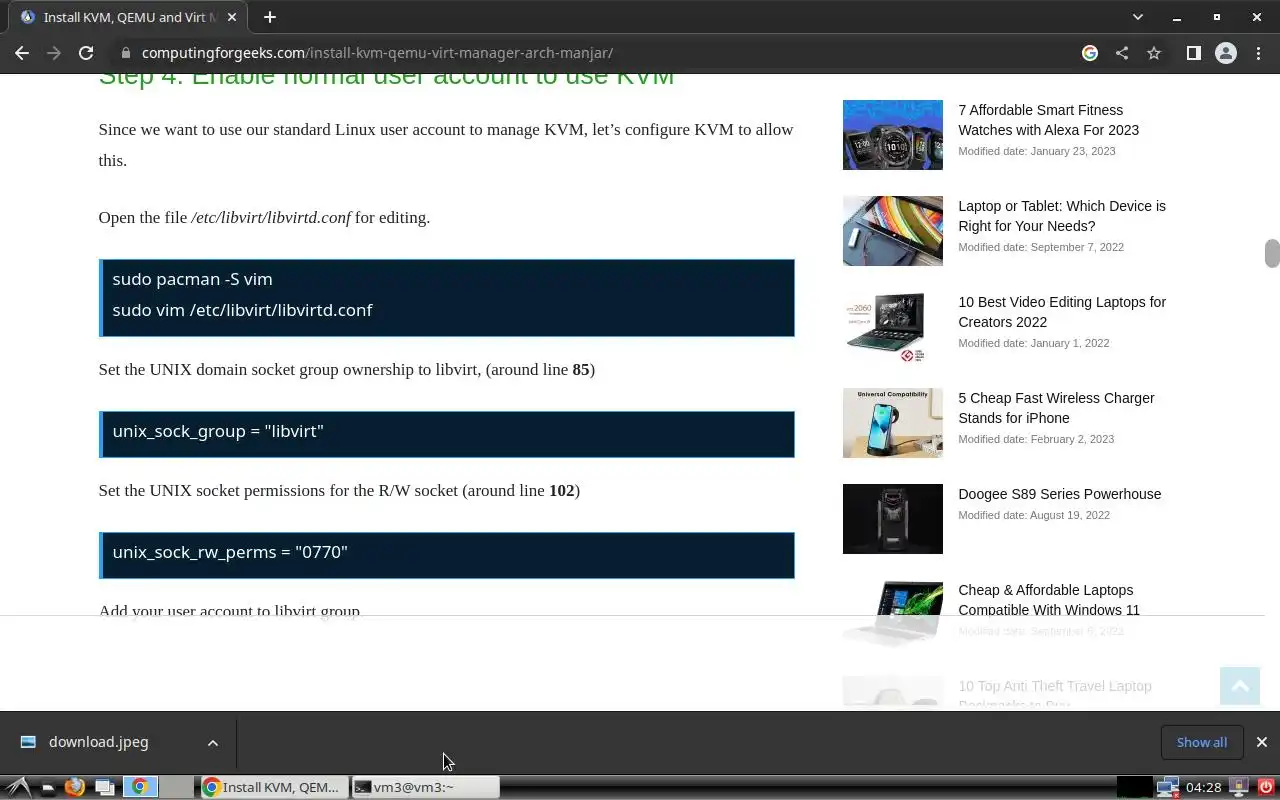Open 7 Affordable Smart Fitness Watches article
The image size is (1280, 800).
(x=1048, y=120)
